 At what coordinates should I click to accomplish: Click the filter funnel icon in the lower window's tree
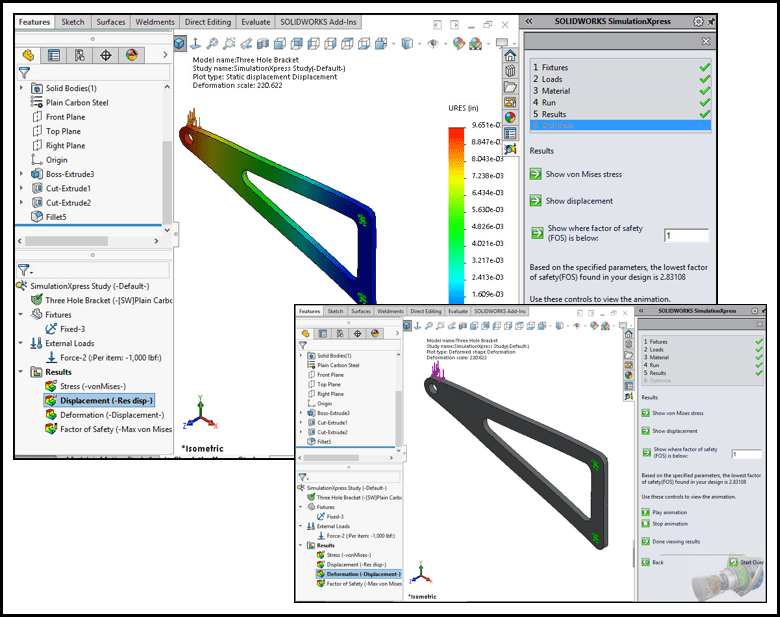[x=303, y=345]
